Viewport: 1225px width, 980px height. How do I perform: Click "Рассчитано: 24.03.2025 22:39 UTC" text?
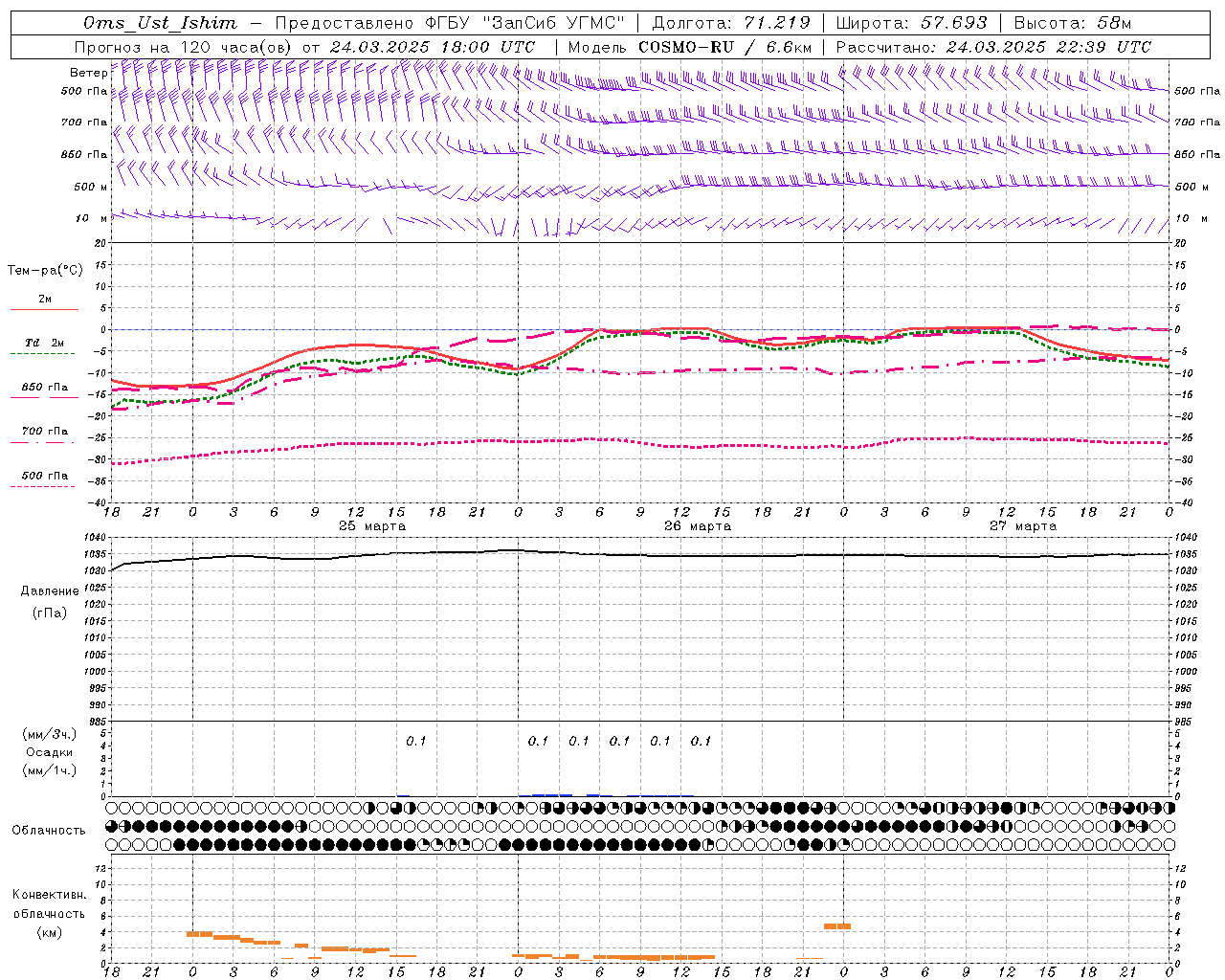(993, 47)
